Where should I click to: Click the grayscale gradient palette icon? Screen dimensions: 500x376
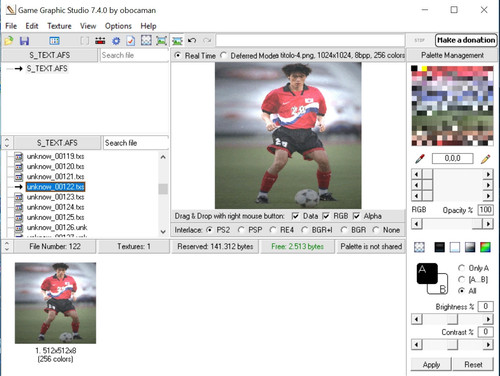click(x=470, y=247)
